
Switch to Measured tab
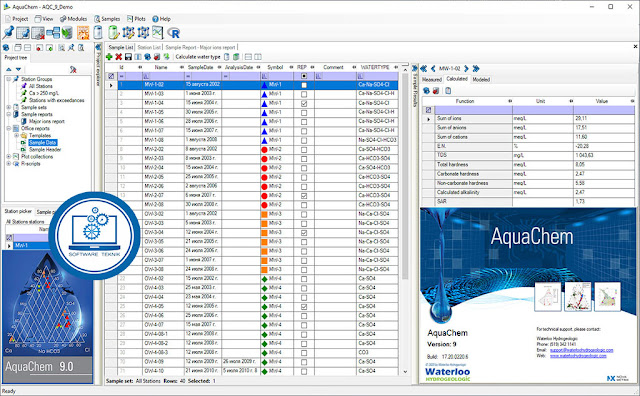point(432,79)
